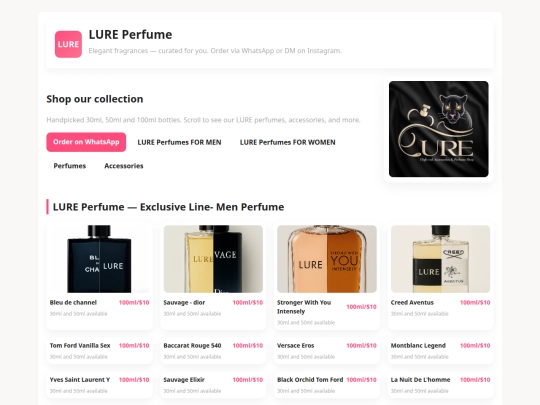Open the Sauvage - dior bottle image

213,259
